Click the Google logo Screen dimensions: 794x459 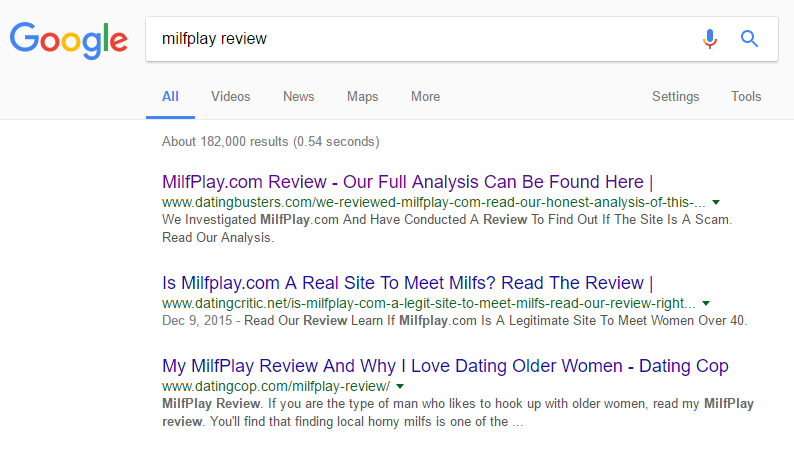69,40
